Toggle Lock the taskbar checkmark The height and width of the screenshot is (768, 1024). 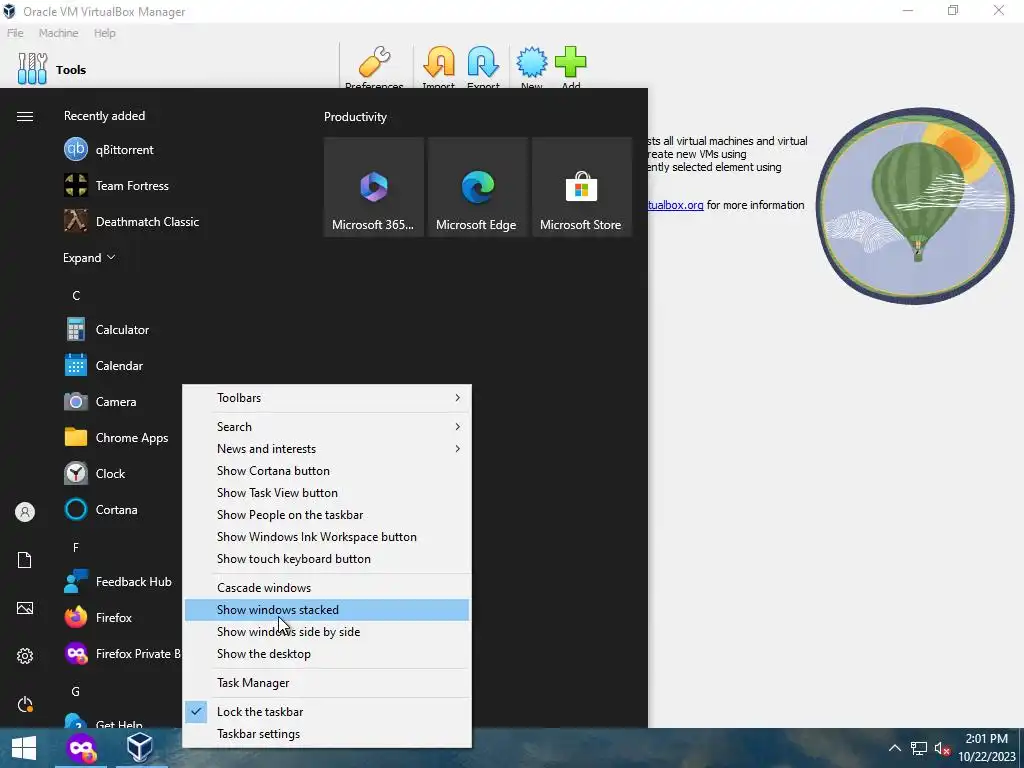click(x=327, y=712)
